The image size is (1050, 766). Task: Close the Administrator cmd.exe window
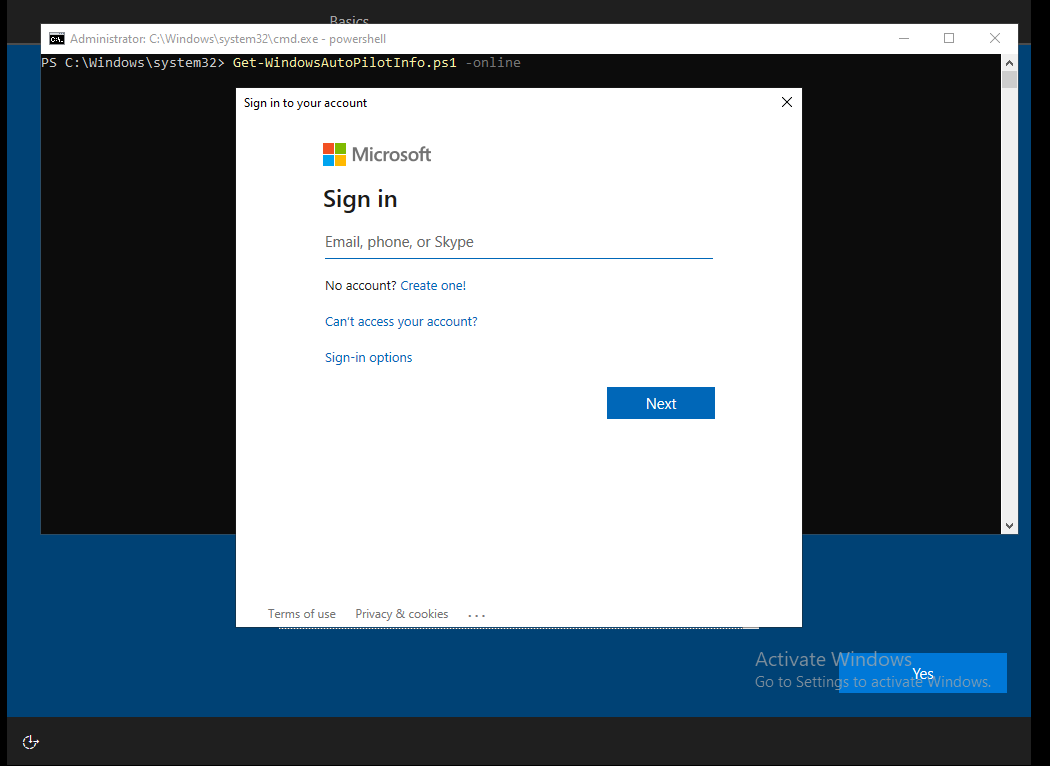pos(994,38)
